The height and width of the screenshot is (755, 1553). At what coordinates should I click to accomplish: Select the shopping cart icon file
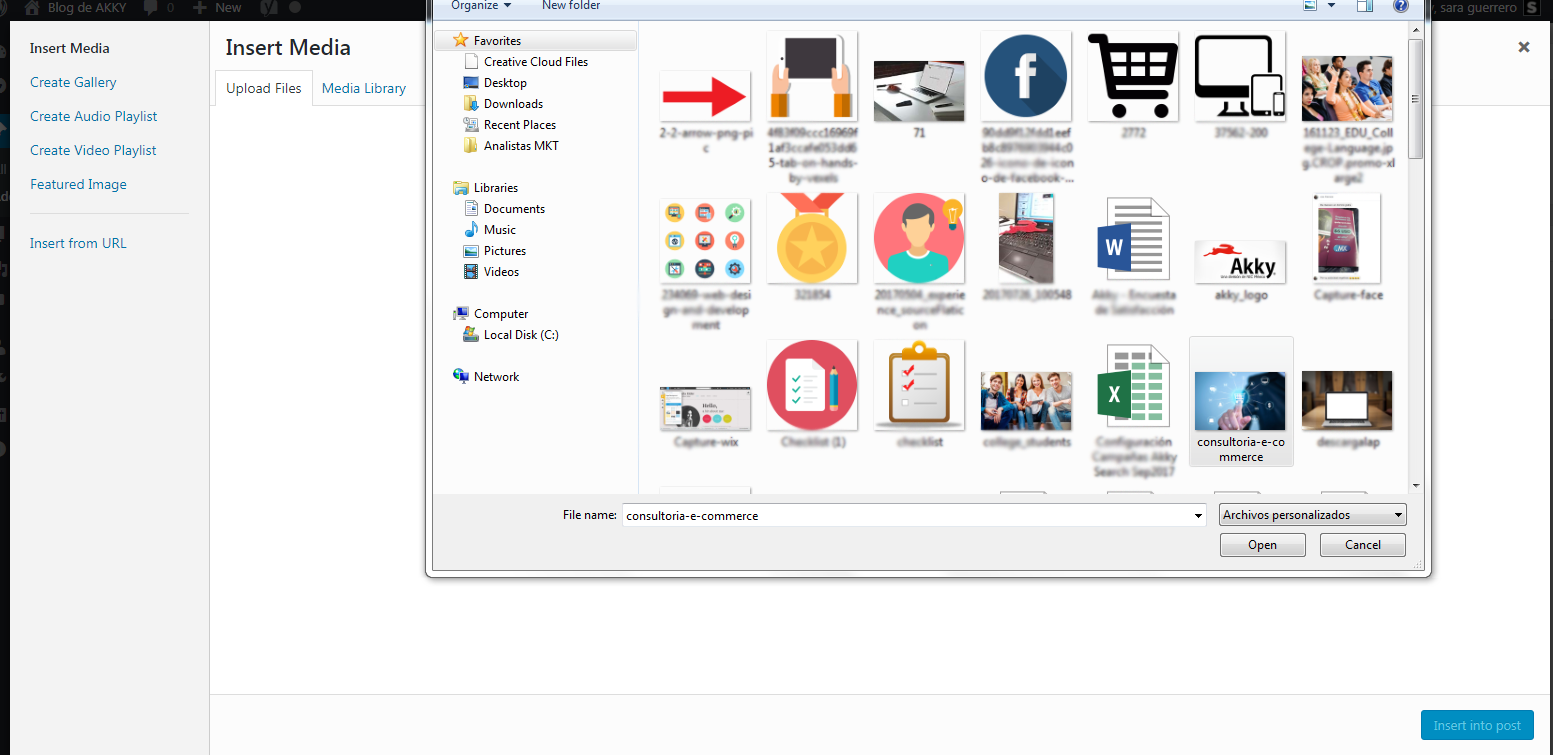1132,77
